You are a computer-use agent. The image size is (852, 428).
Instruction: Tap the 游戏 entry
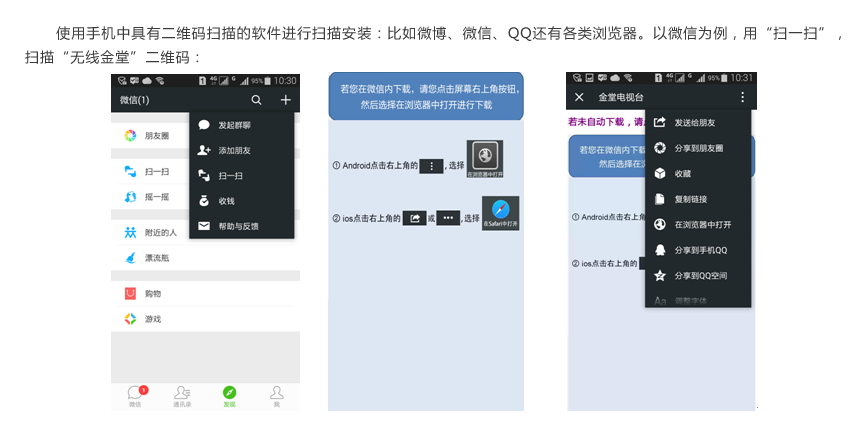(x=152, y=319)
